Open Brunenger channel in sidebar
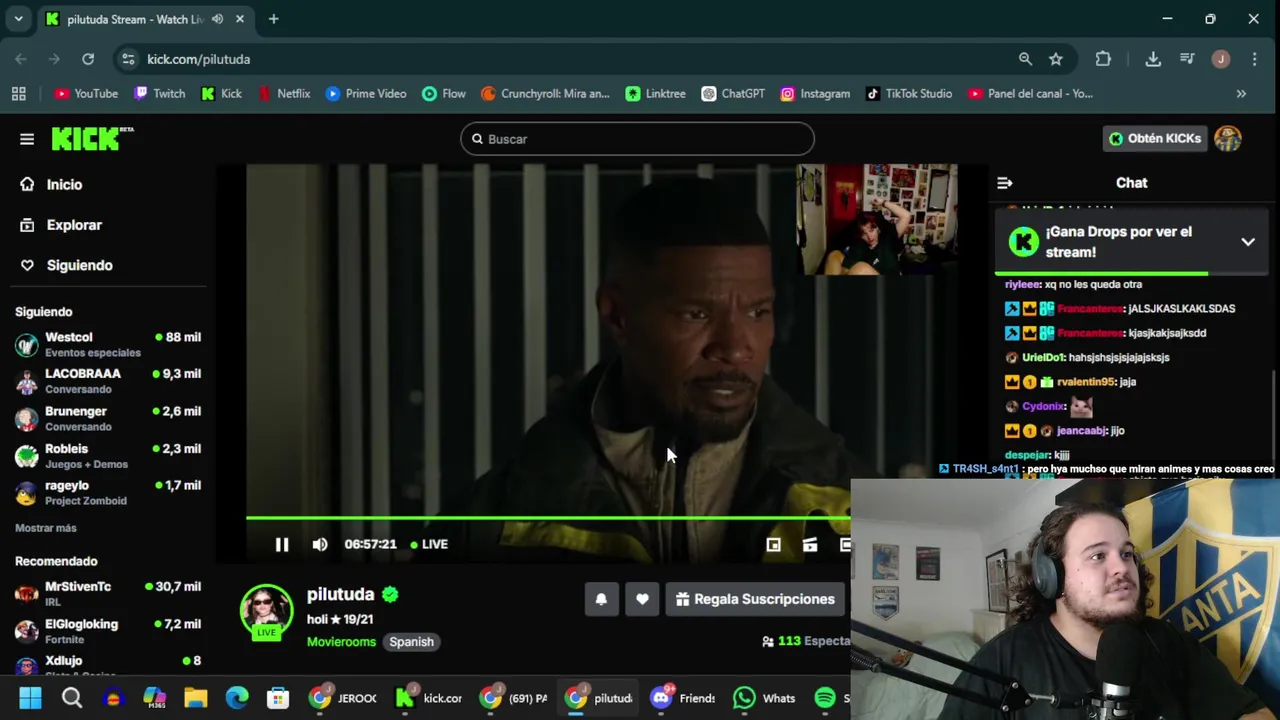The width and height of the screenshot is (1280, 720). click(108, 418)
